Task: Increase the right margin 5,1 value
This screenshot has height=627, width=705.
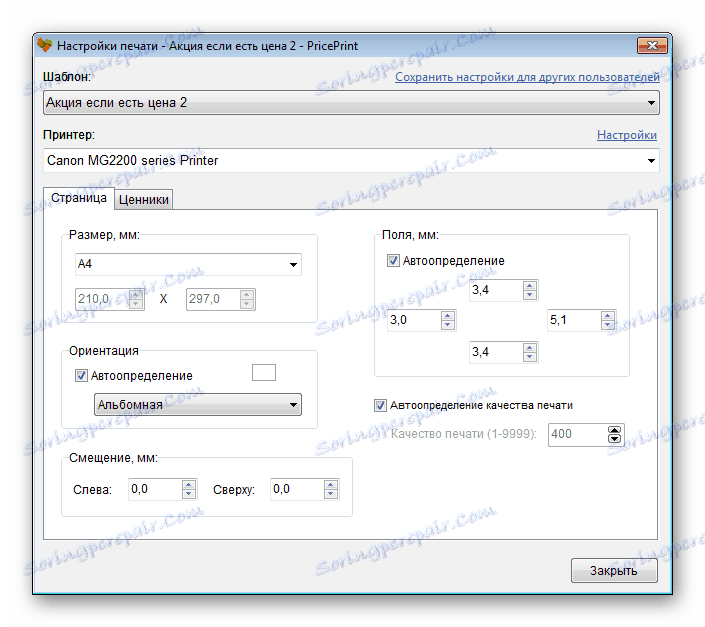Action: point(608,316)
